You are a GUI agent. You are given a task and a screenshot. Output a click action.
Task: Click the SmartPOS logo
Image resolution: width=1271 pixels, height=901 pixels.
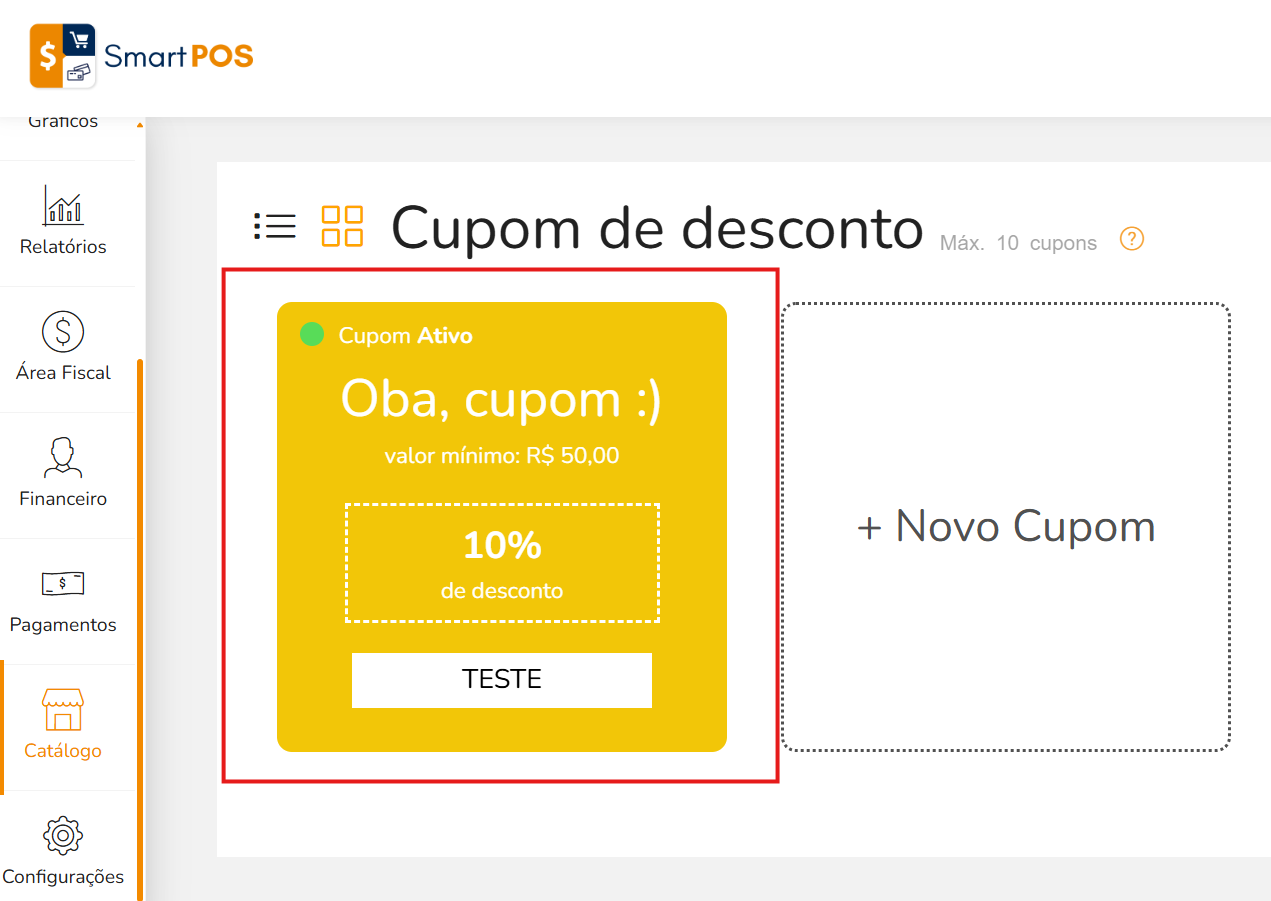click(x=141, y=56)
